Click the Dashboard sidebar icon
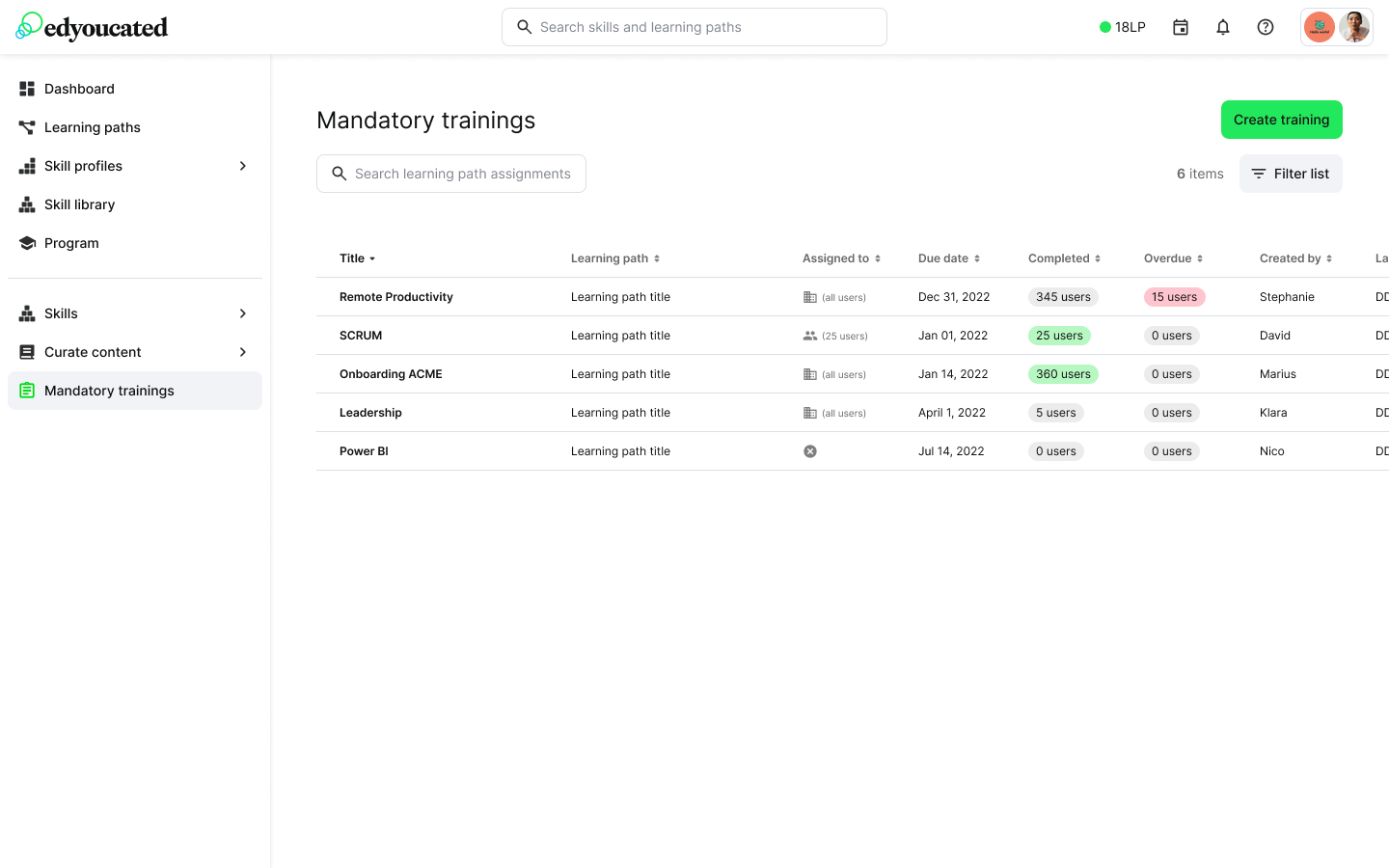Screen dimensions: 1389x868 tap(27, 89)
